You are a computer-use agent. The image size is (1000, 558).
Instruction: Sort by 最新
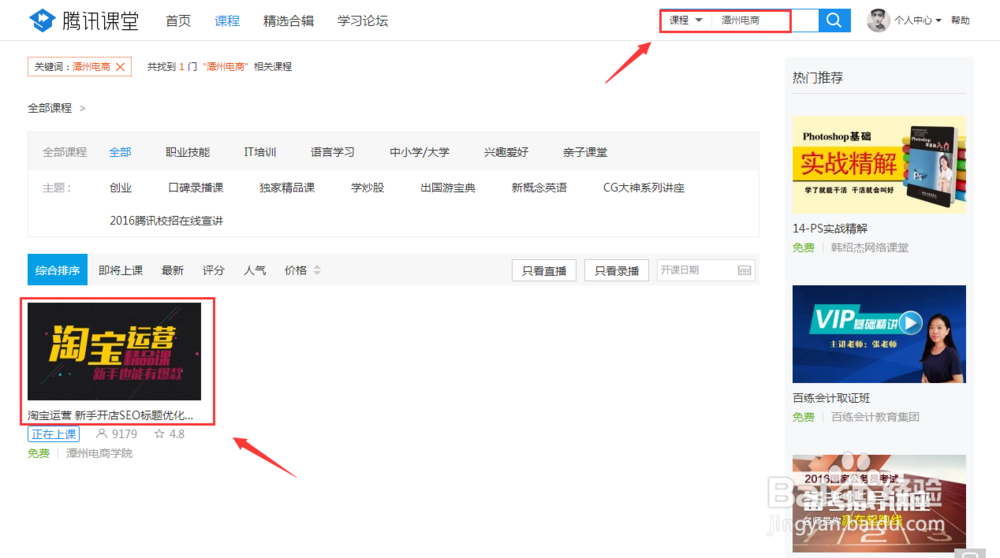click(172, 270)
